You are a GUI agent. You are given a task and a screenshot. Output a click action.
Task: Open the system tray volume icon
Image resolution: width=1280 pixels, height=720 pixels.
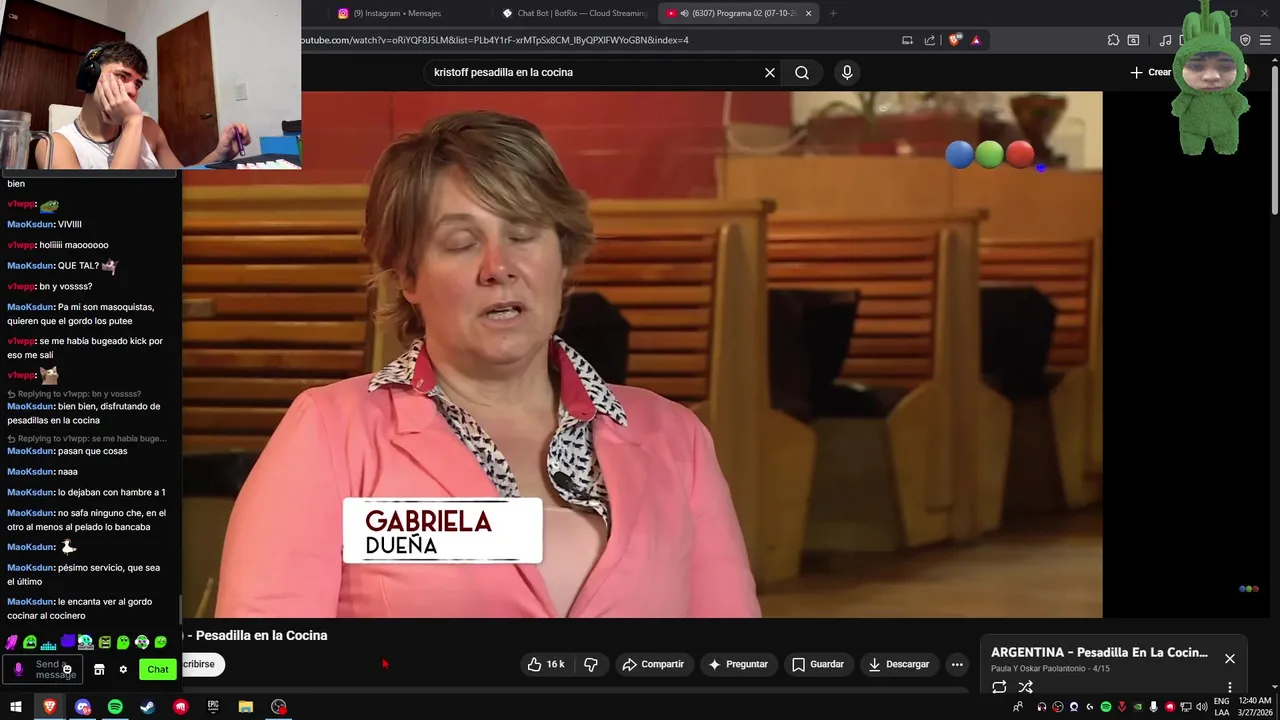pyautogui.click(x=1202, y=707)
